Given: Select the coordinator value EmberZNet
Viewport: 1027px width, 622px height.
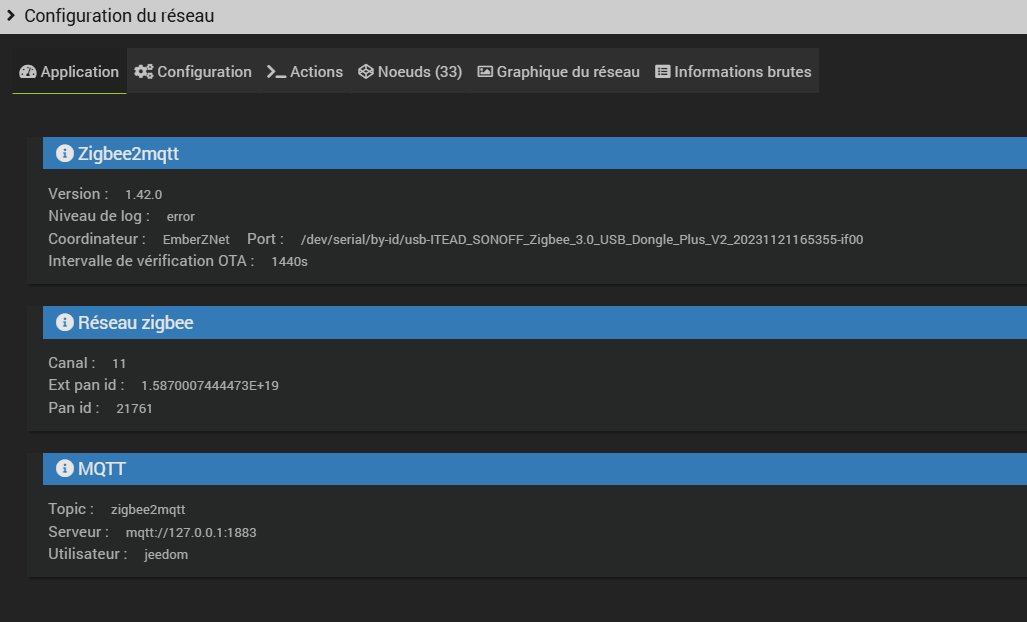Looking at the screenshot, I should tap(196, 240).
